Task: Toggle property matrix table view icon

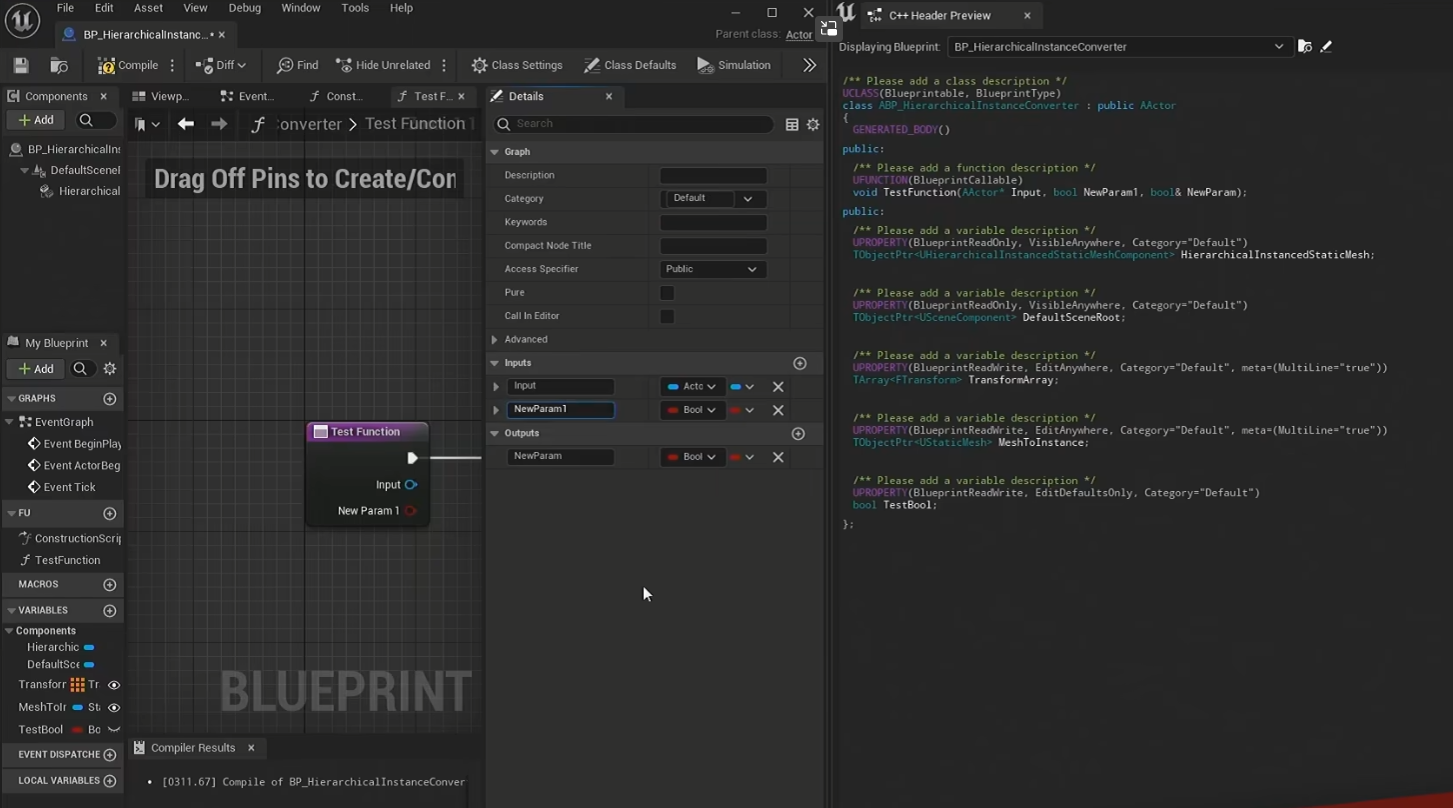Action: tap(792, 124)
